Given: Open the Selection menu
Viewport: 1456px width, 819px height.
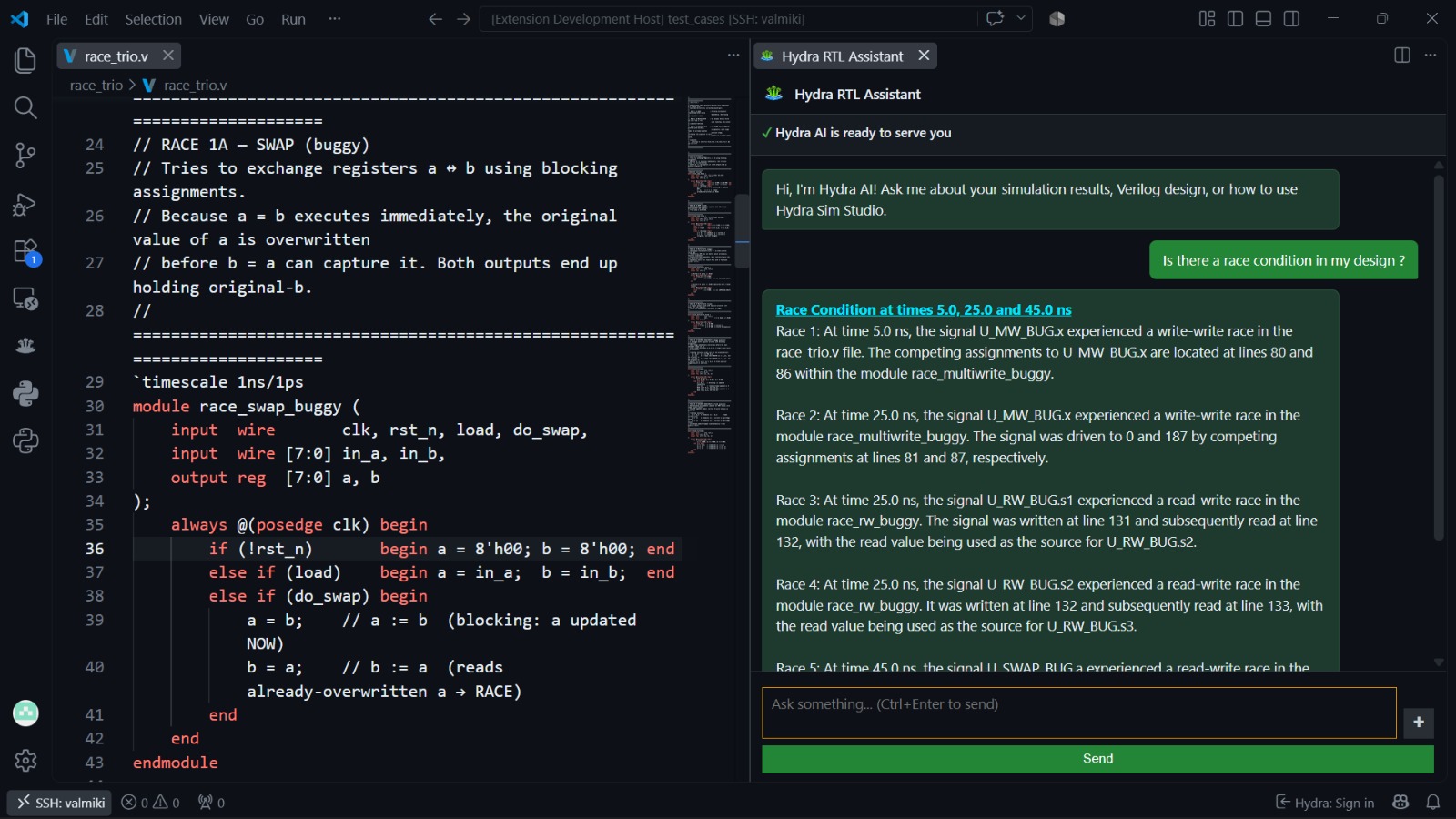Looking at the screenshot, I should click(x=153, y=19).
